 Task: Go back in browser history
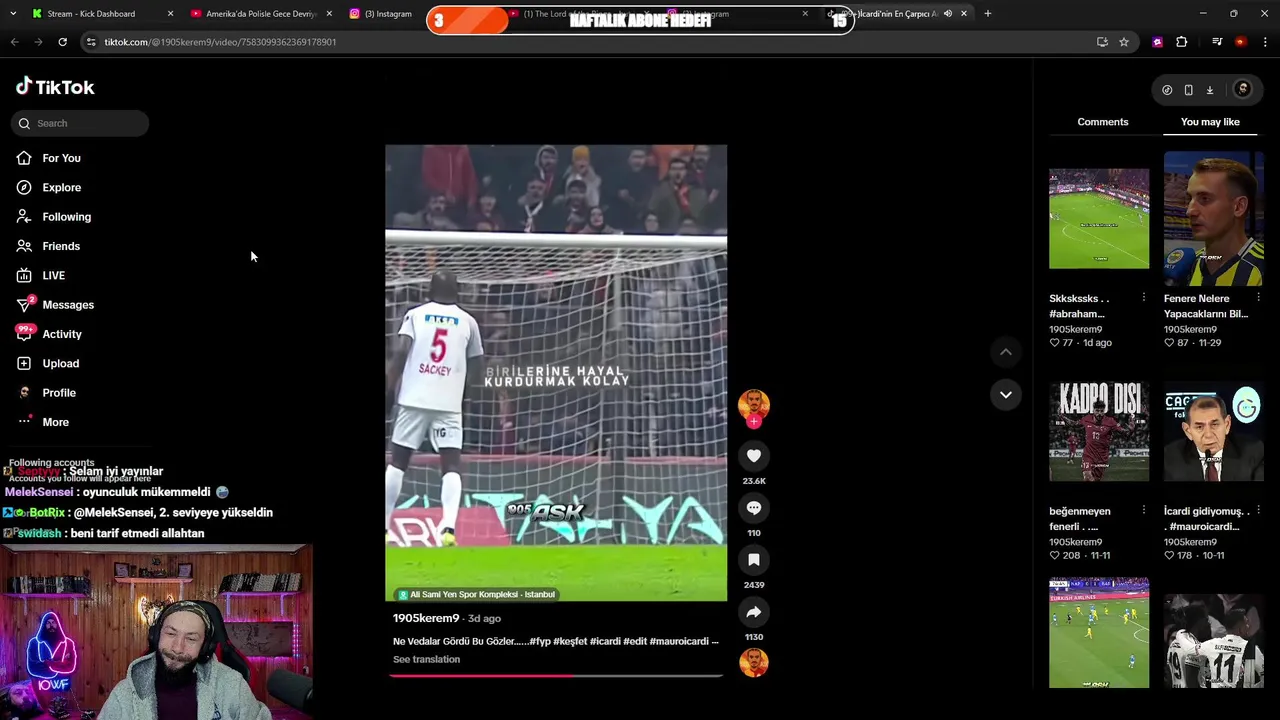pyautogui.click(x=14, y=42)
